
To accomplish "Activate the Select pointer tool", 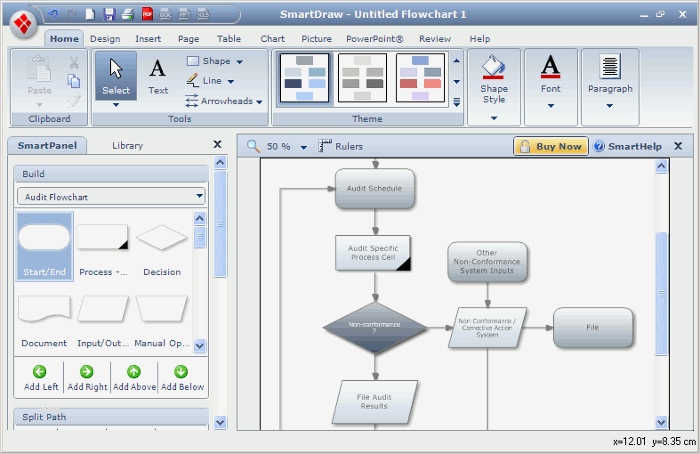I will click(x=116, y=76).
